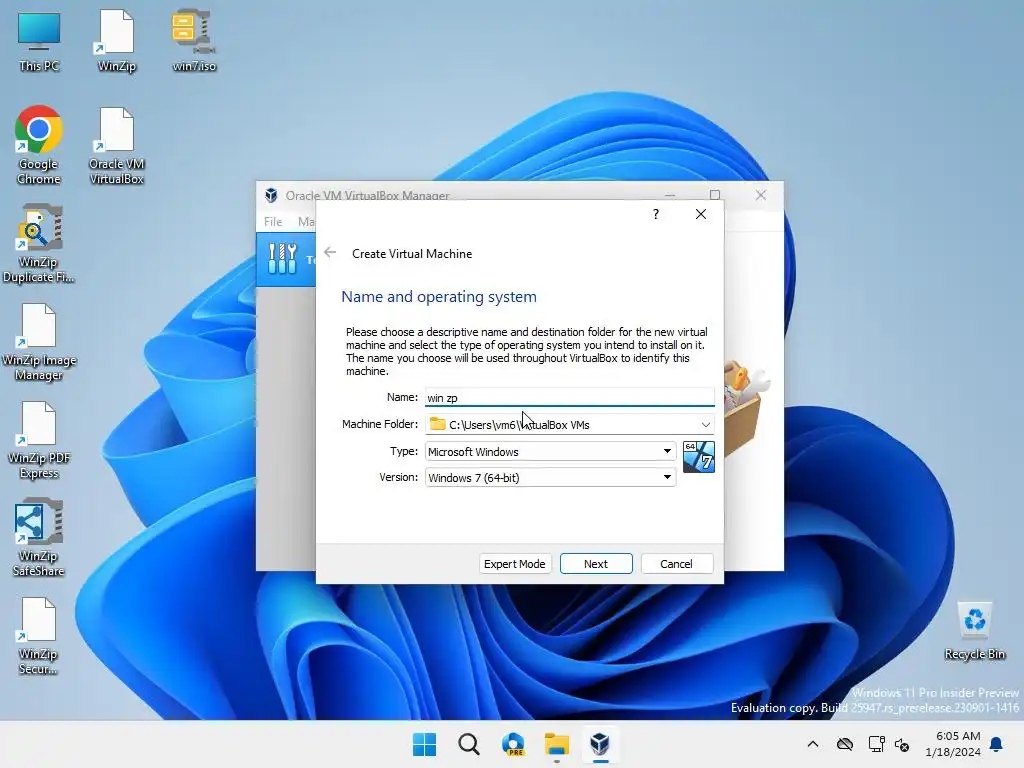Click the network status tray icon
Image resolution: width=1024 pixels, height=768 pixels.
pos(876,744)
